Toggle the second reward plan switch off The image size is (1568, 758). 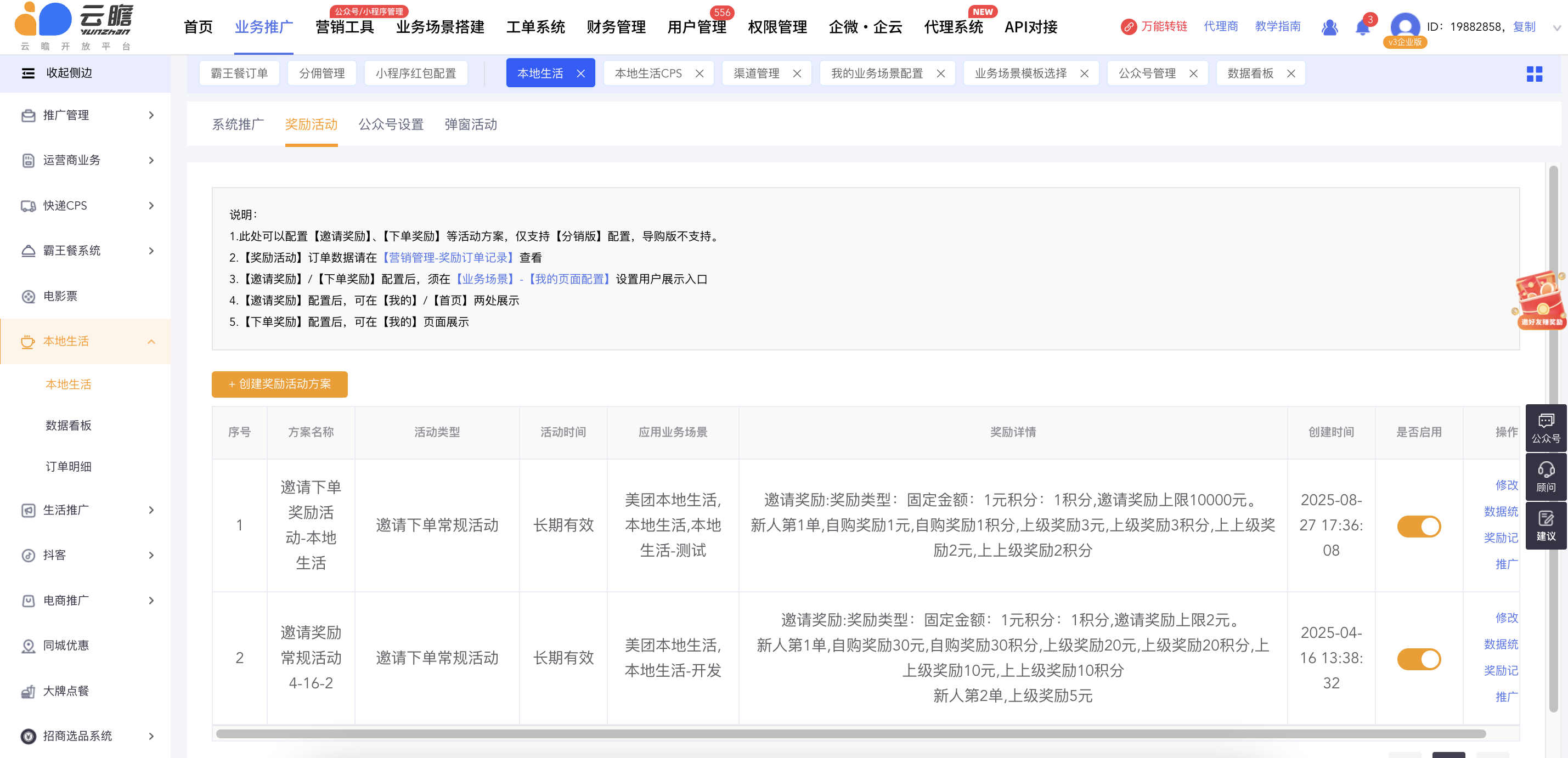tap(1418, 659)
